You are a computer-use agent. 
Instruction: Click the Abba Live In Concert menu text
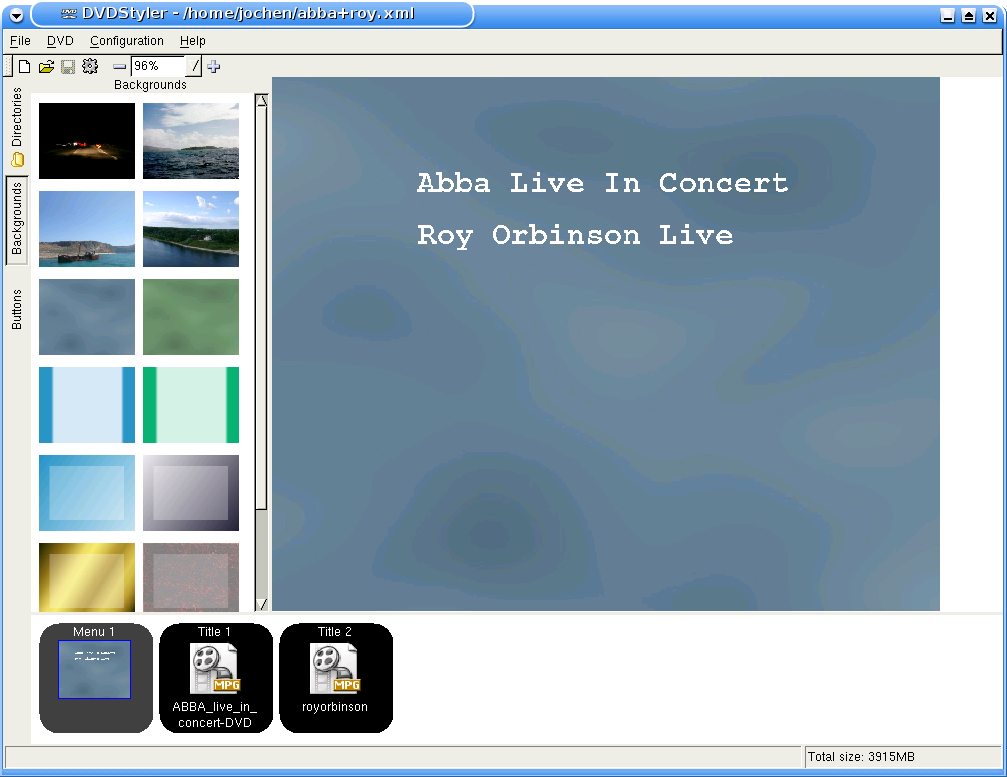click(602, 184)
